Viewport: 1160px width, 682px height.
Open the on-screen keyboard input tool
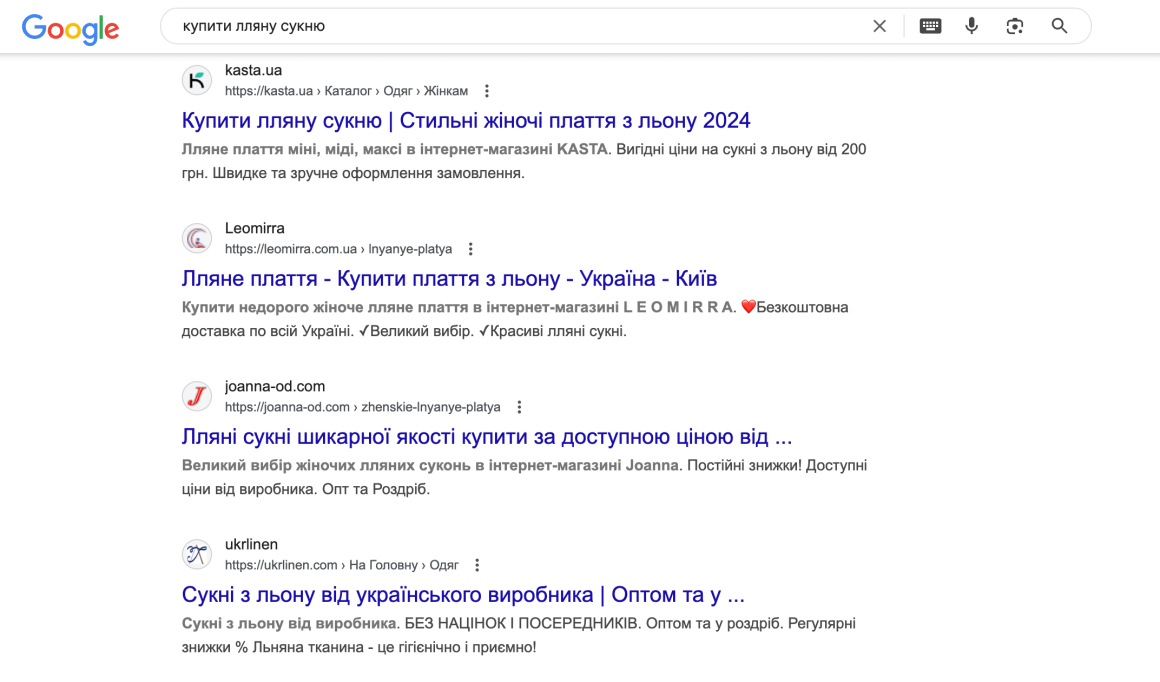pyautogui.click(x=930, y=26)
